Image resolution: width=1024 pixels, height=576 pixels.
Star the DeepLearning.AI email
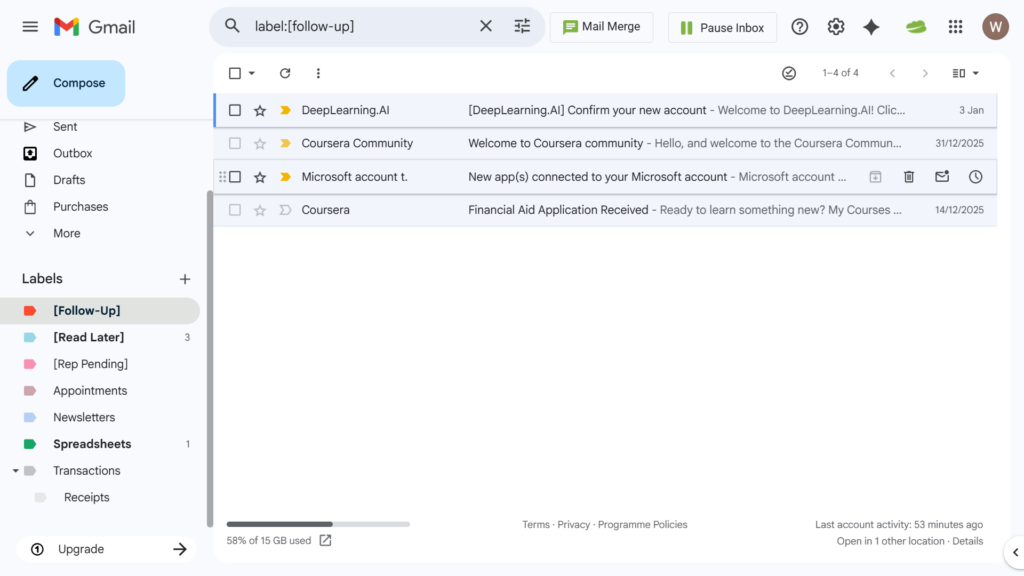260,110
